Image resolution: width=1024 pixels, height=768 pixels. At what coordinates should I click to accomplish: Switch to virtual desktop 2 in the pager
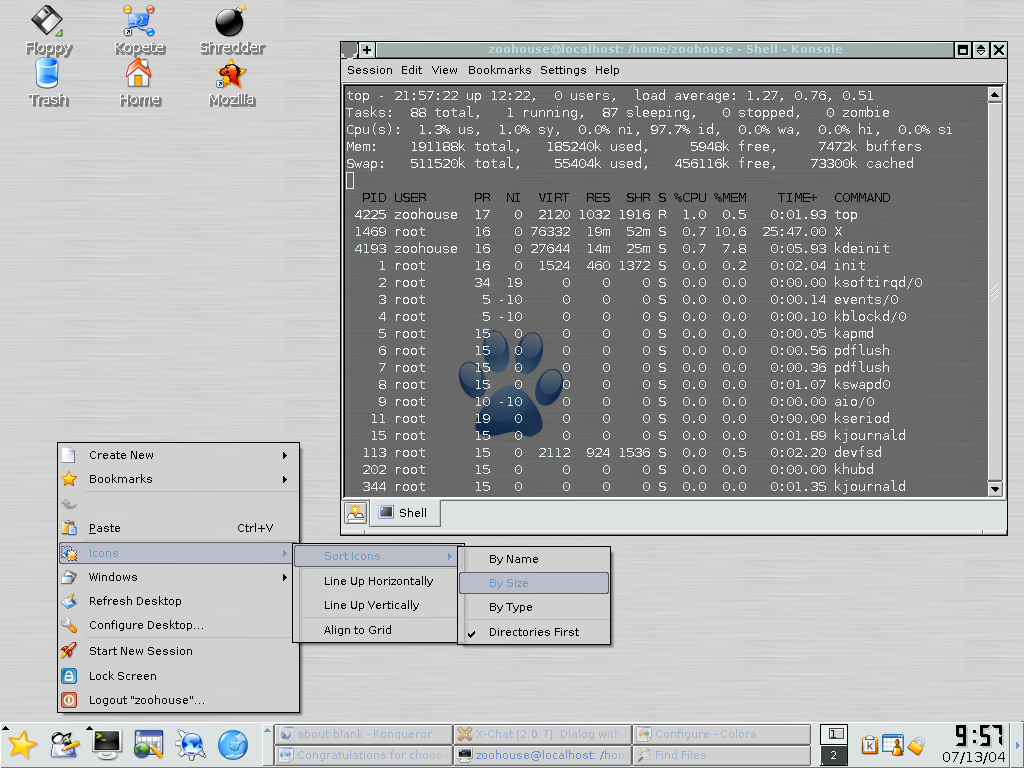834,755
